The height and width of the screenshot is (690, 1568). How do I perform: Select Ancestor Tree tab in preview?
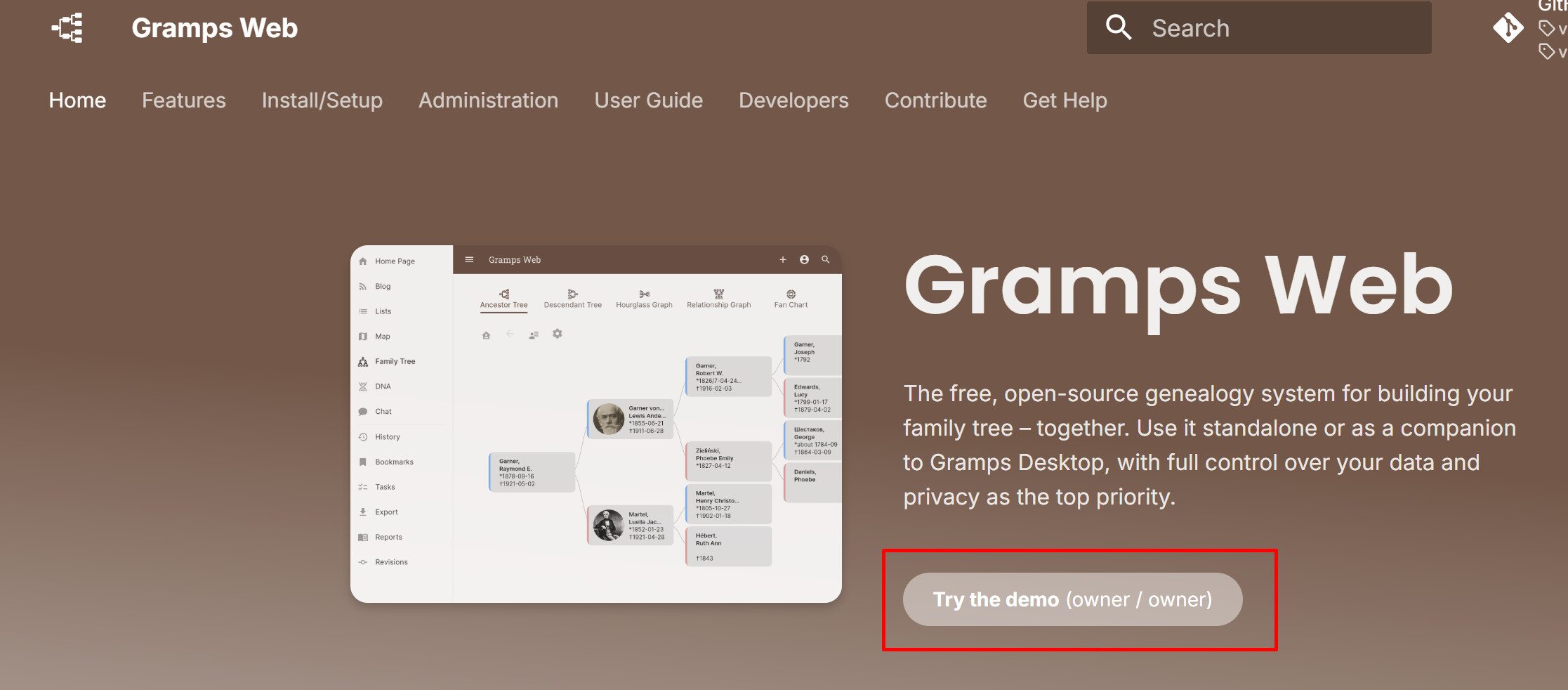[x=503, y=299]
